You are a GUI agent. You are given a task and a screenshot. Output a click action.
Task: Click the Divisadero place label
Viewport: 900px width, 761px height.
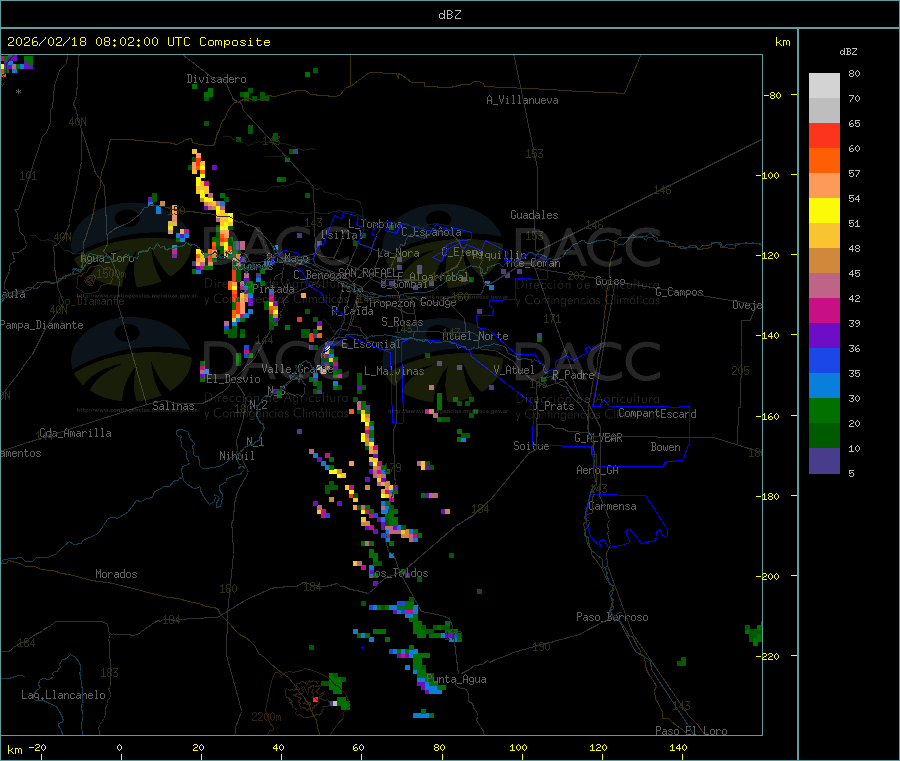pos(216,79)
